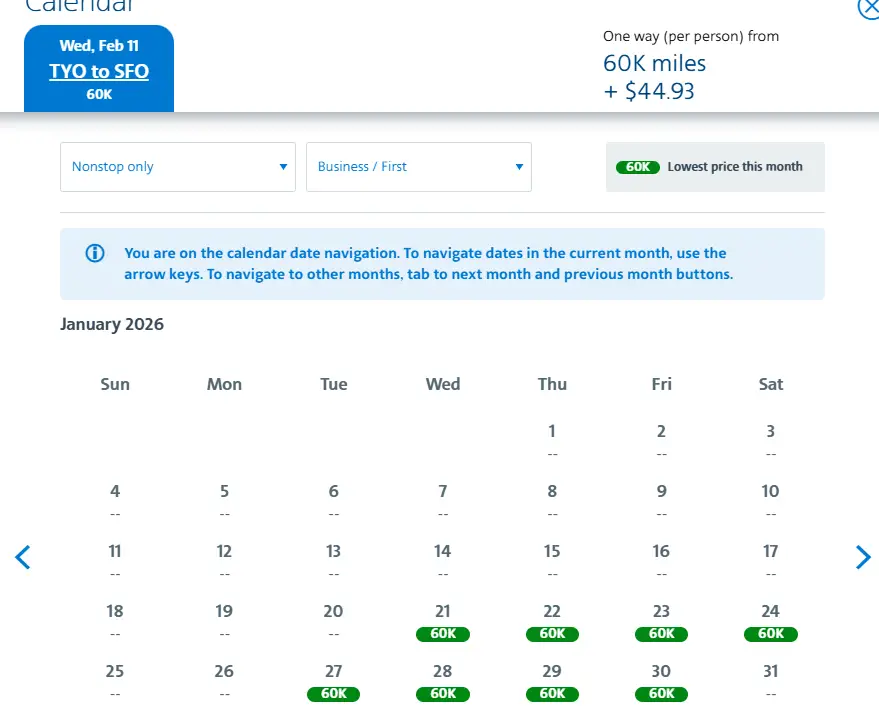Click the 60K badge under January 21
This screenshot has width=879, height=717.
point(443,634)
